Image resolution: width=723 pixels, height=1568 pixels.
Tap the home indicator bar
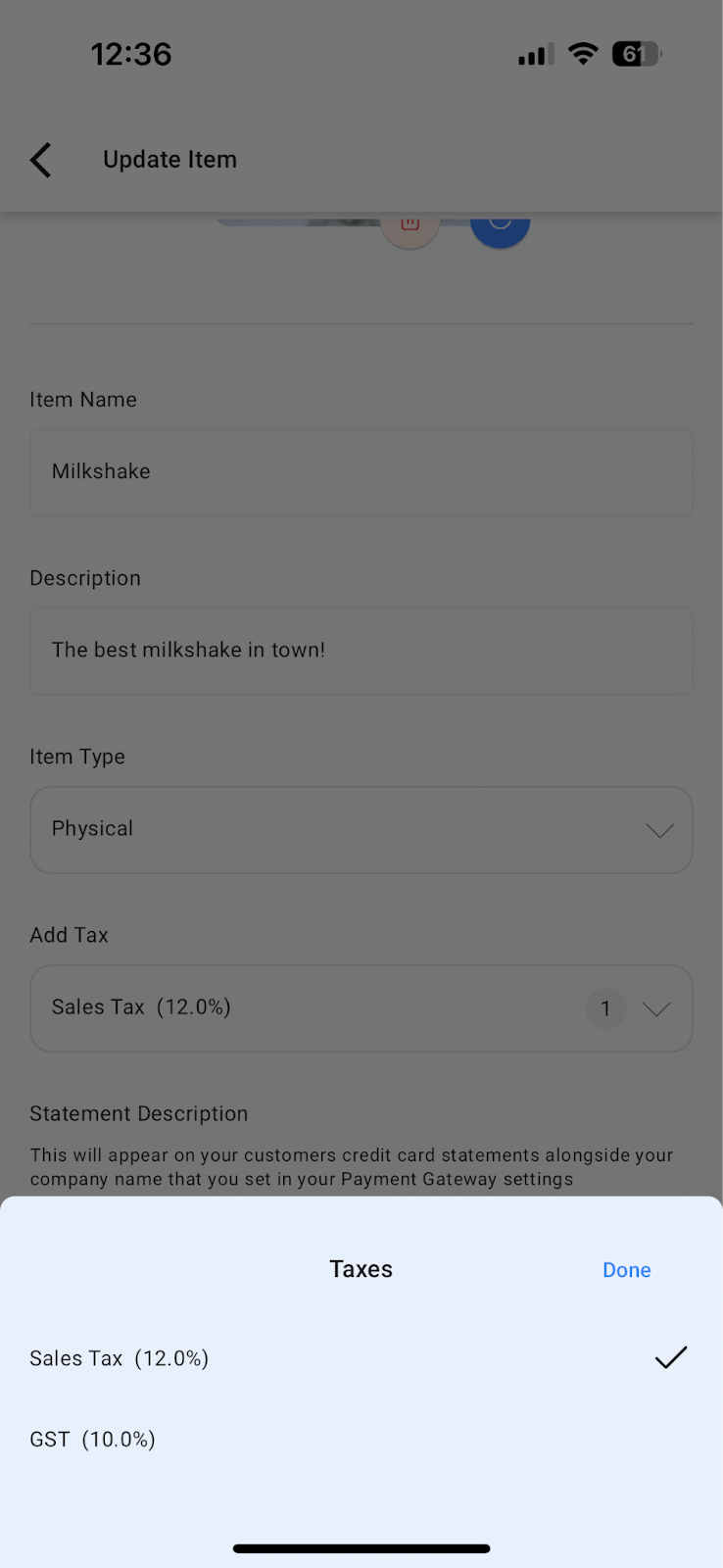(361, 1548)
